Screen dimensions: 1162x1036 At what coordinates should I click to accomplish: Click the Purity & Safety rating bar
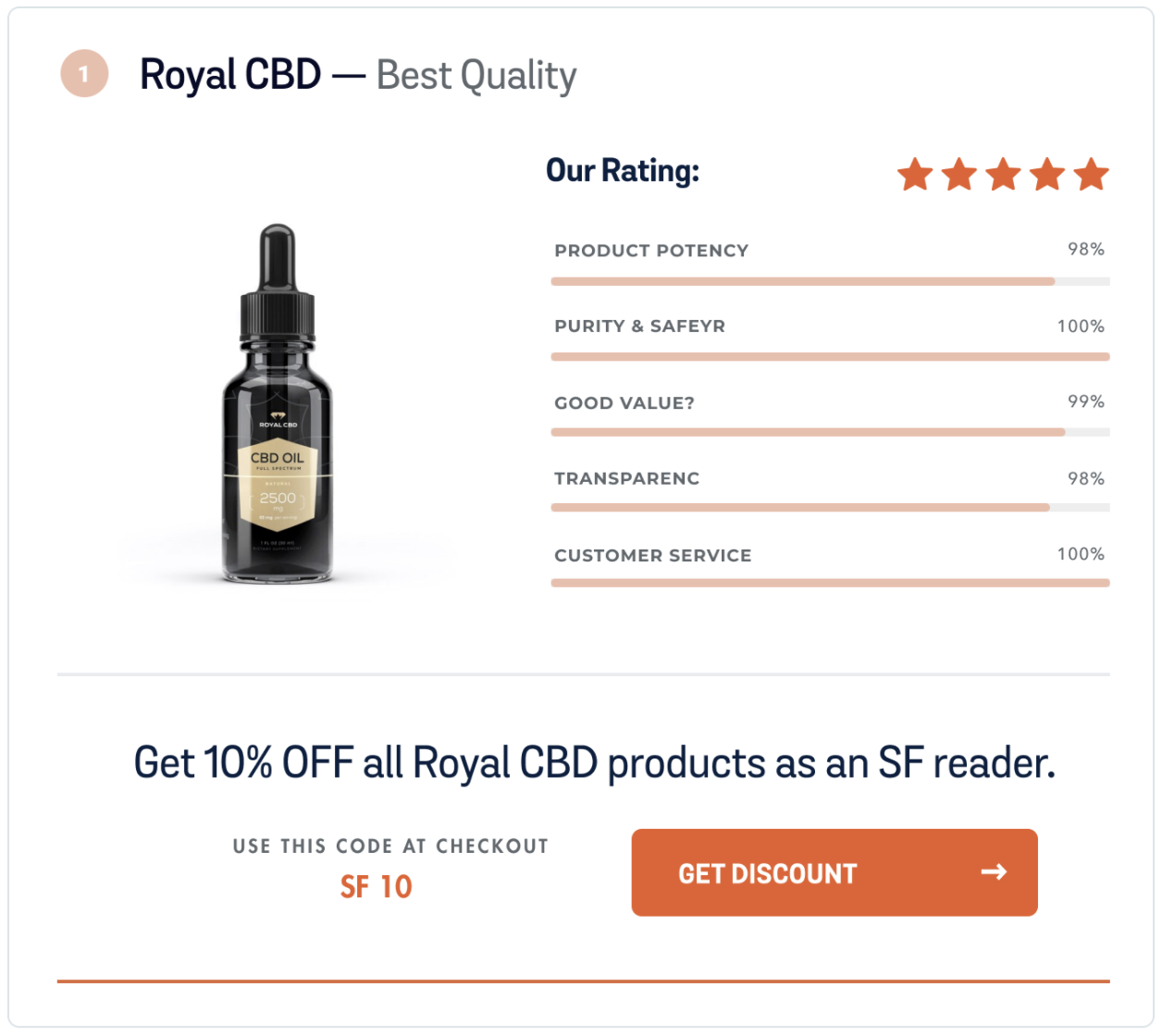(x=830, y=356)
